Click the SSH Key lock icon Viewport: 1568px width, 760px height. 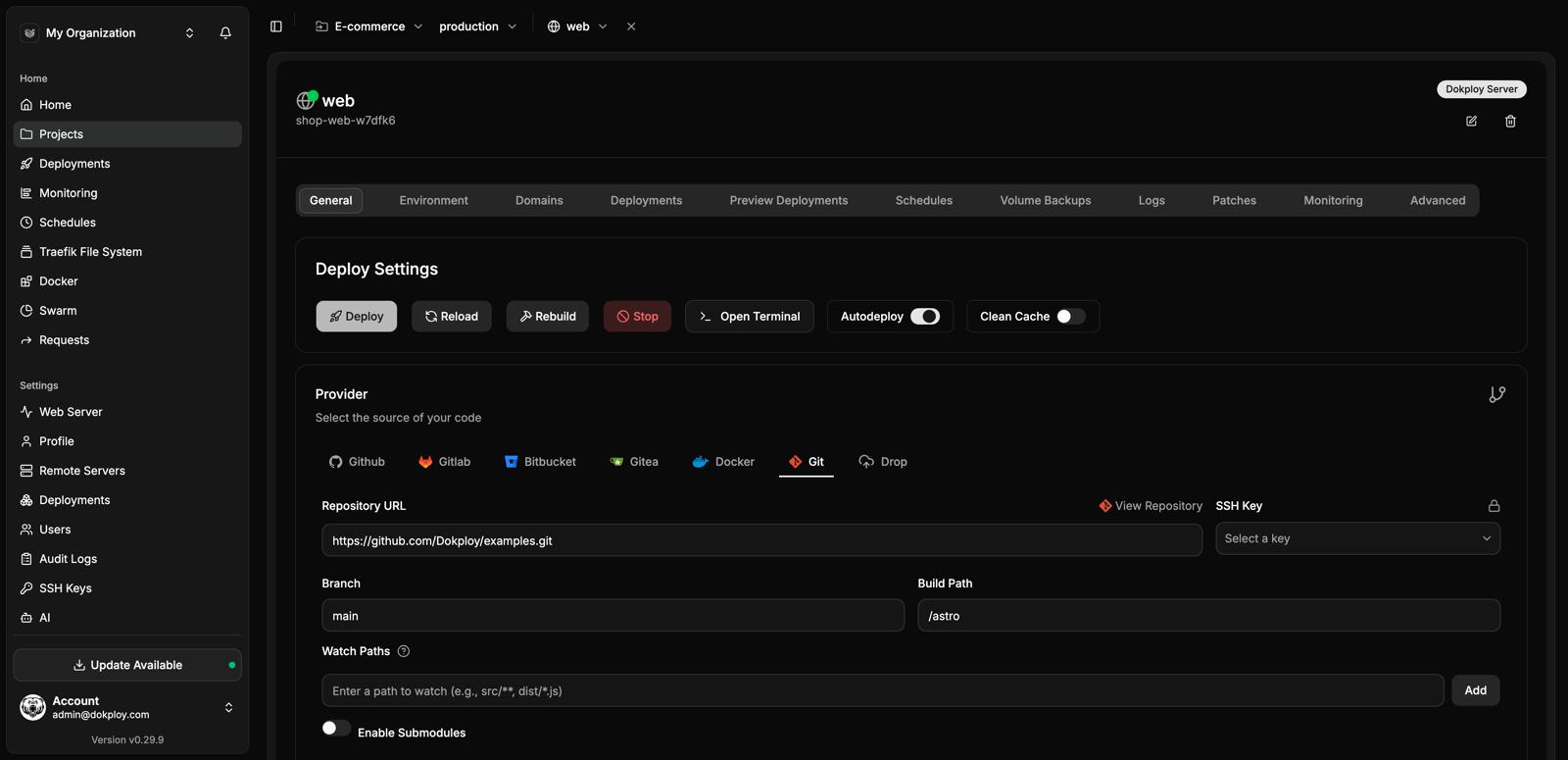click(1494, 506)
